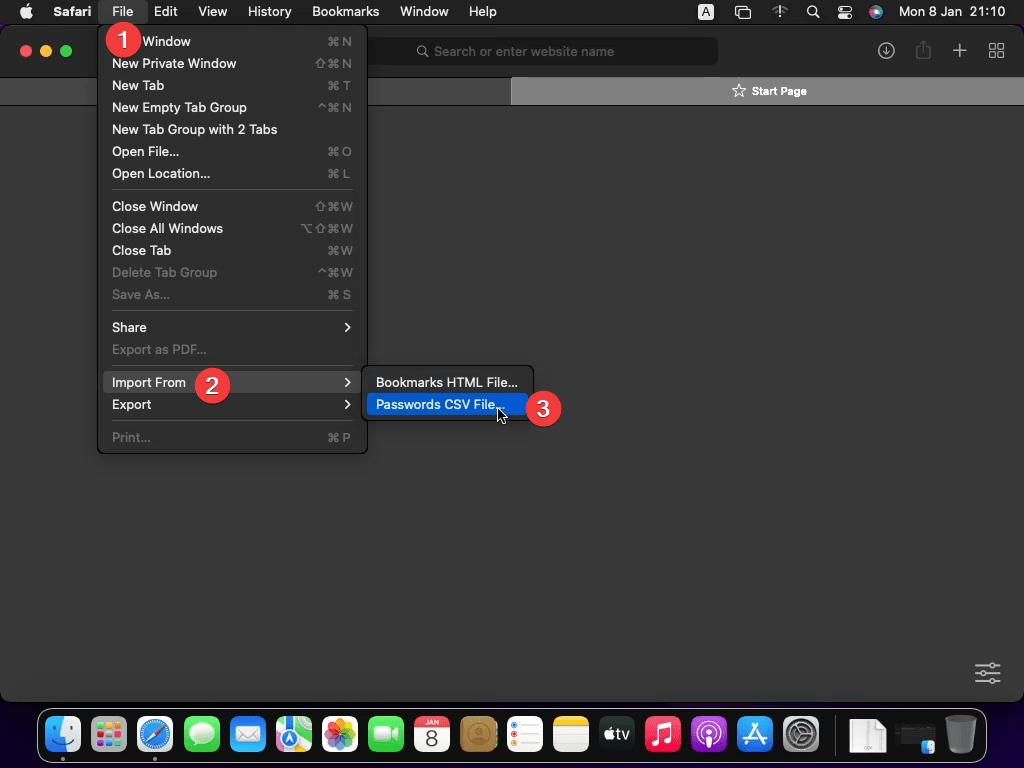Show the tab overview grid icon
Image resolution: width=1024 pixels, height=768 pixels.
coord(996,51)
